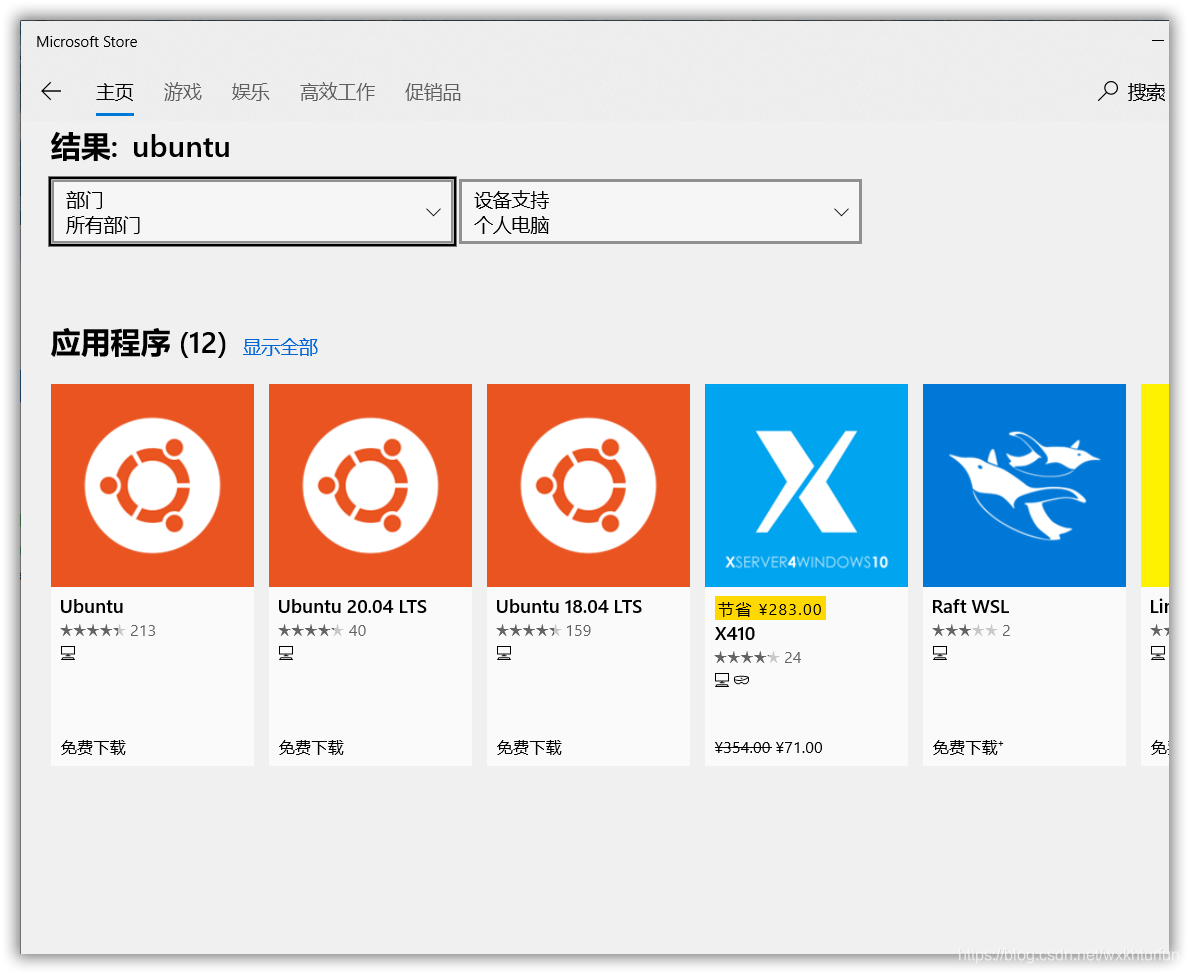The image size is (1189, 974).
Task: Open the Raft WSL penguin logo tile
Action: tap(1024, 485)
